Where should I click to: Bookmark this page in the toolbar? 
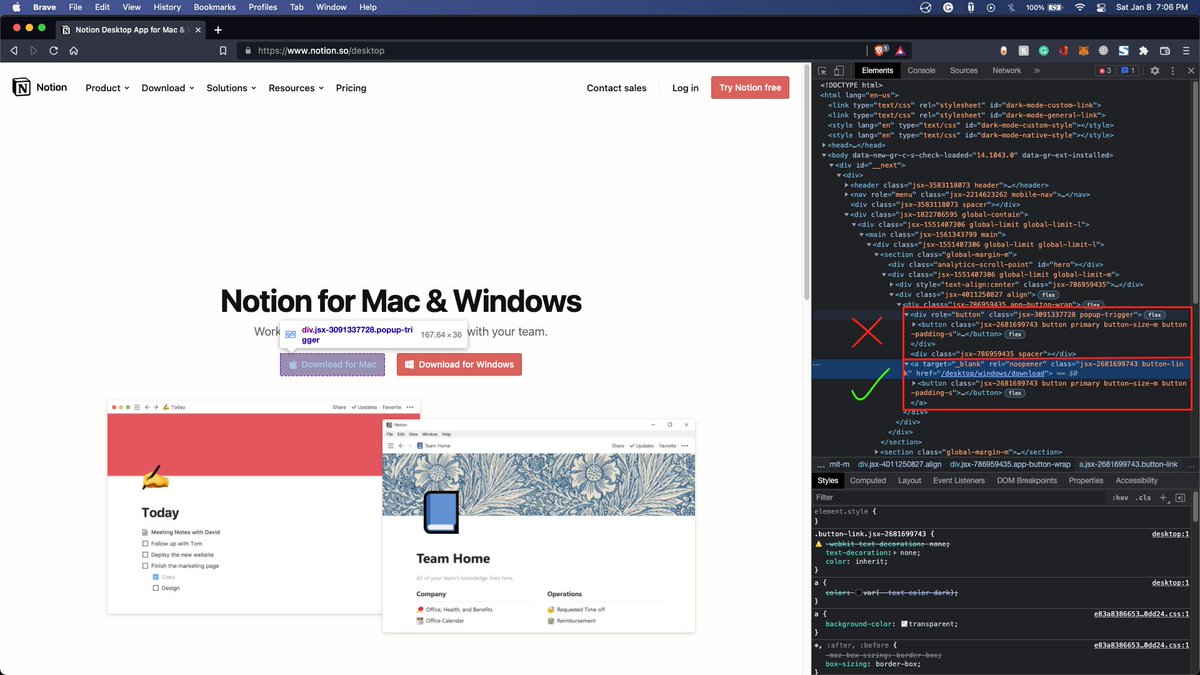(x=222, y=50)
